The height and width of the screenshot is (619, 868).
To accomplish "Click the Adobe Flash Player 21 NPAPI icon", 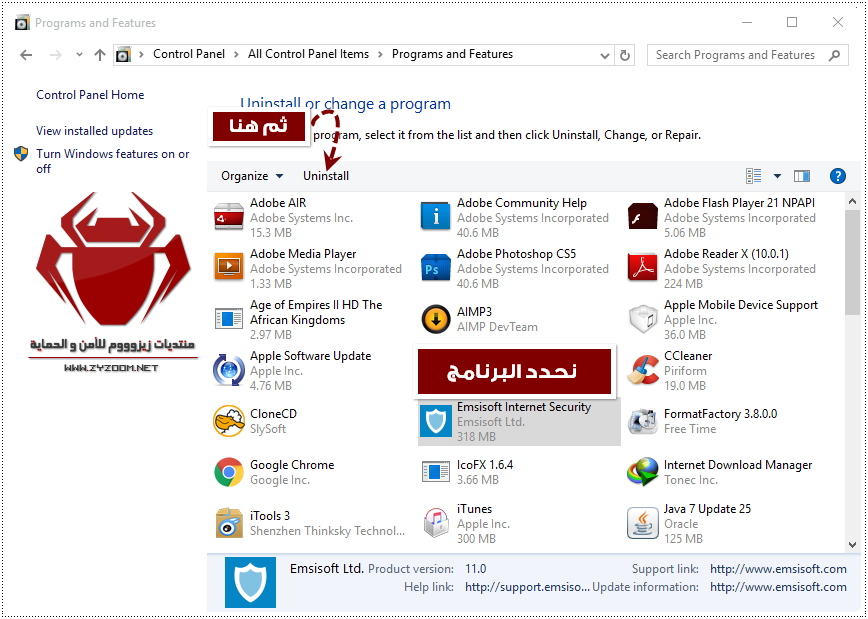I will [x=643, y=216].
